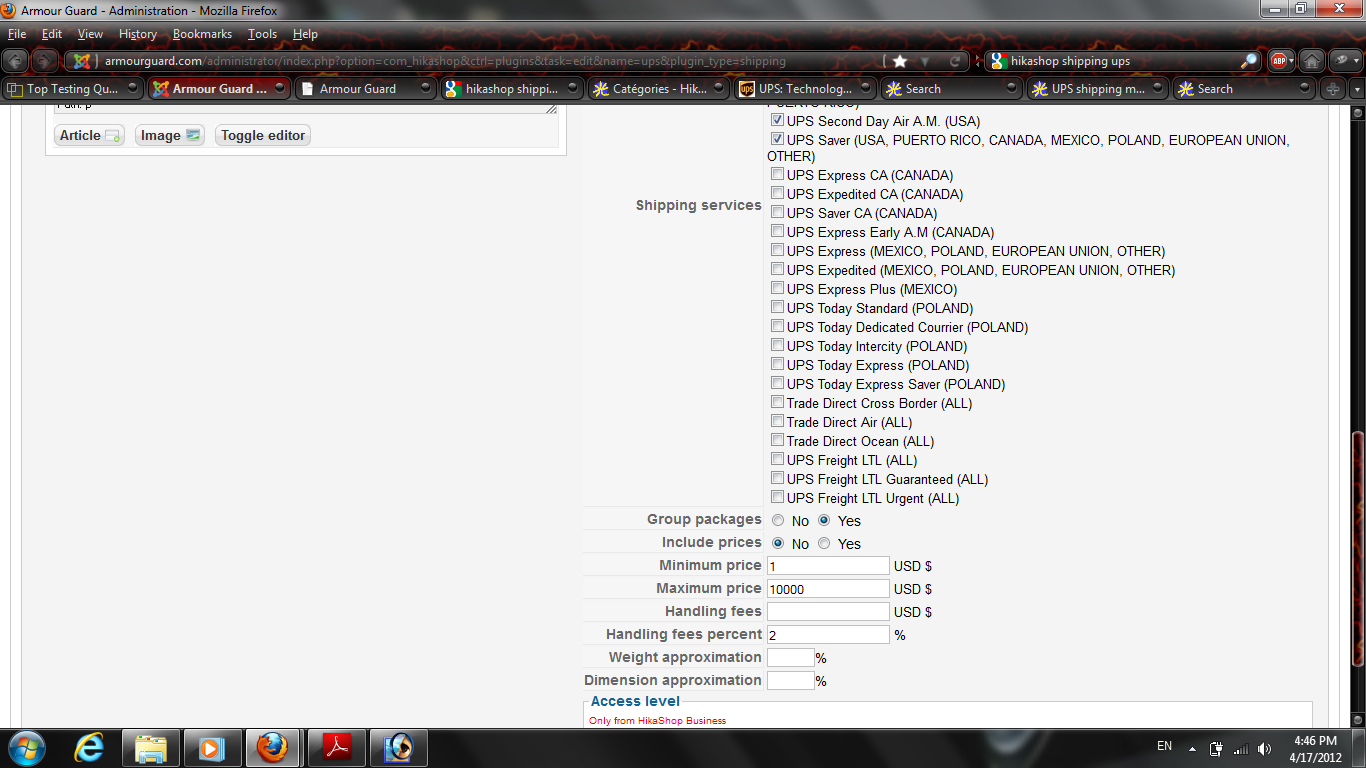Open Windows Explorer folder on taskbar
This screenshot has width=1366, height=768.
[151, 747]
